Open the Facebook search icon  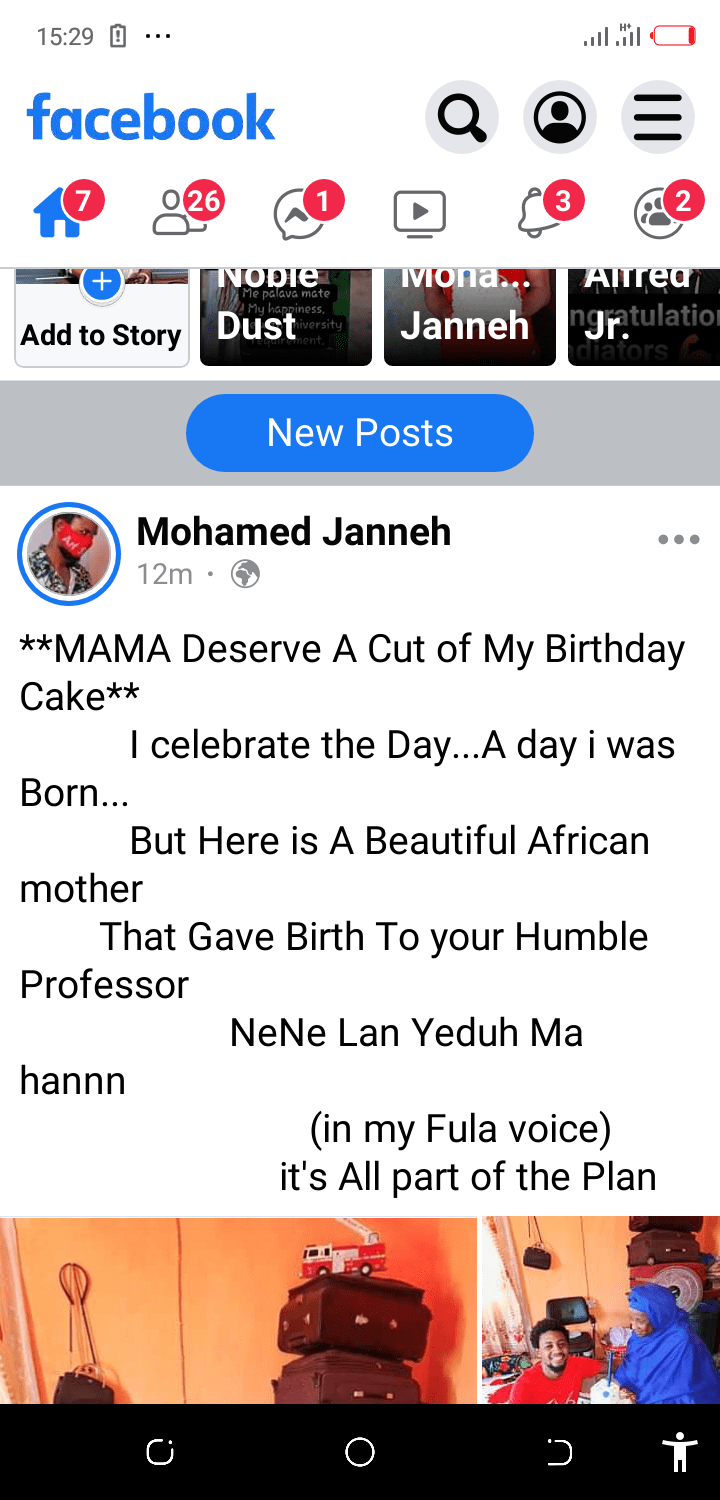click(461, 118)
